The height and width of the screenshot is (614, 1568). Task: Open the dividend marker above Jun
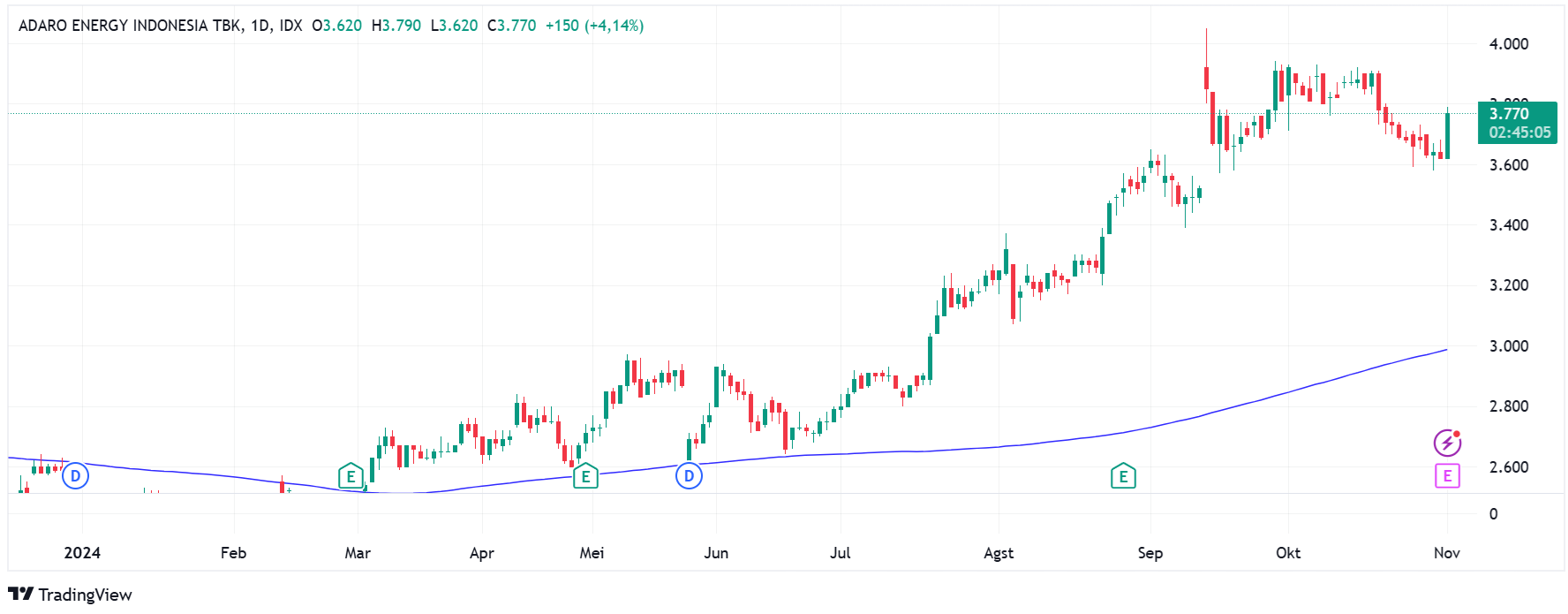point(689,476)
